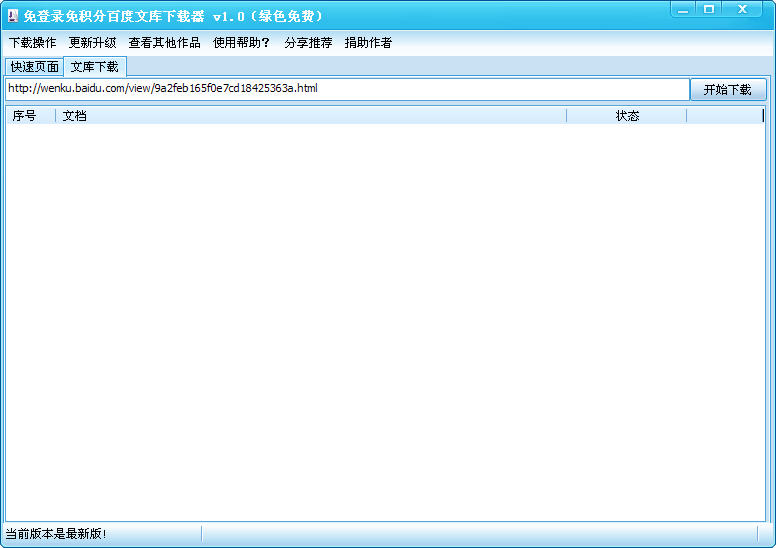Open the 分享推荐 menu
This screenshot has height=548, width=776.
point(308,43)
